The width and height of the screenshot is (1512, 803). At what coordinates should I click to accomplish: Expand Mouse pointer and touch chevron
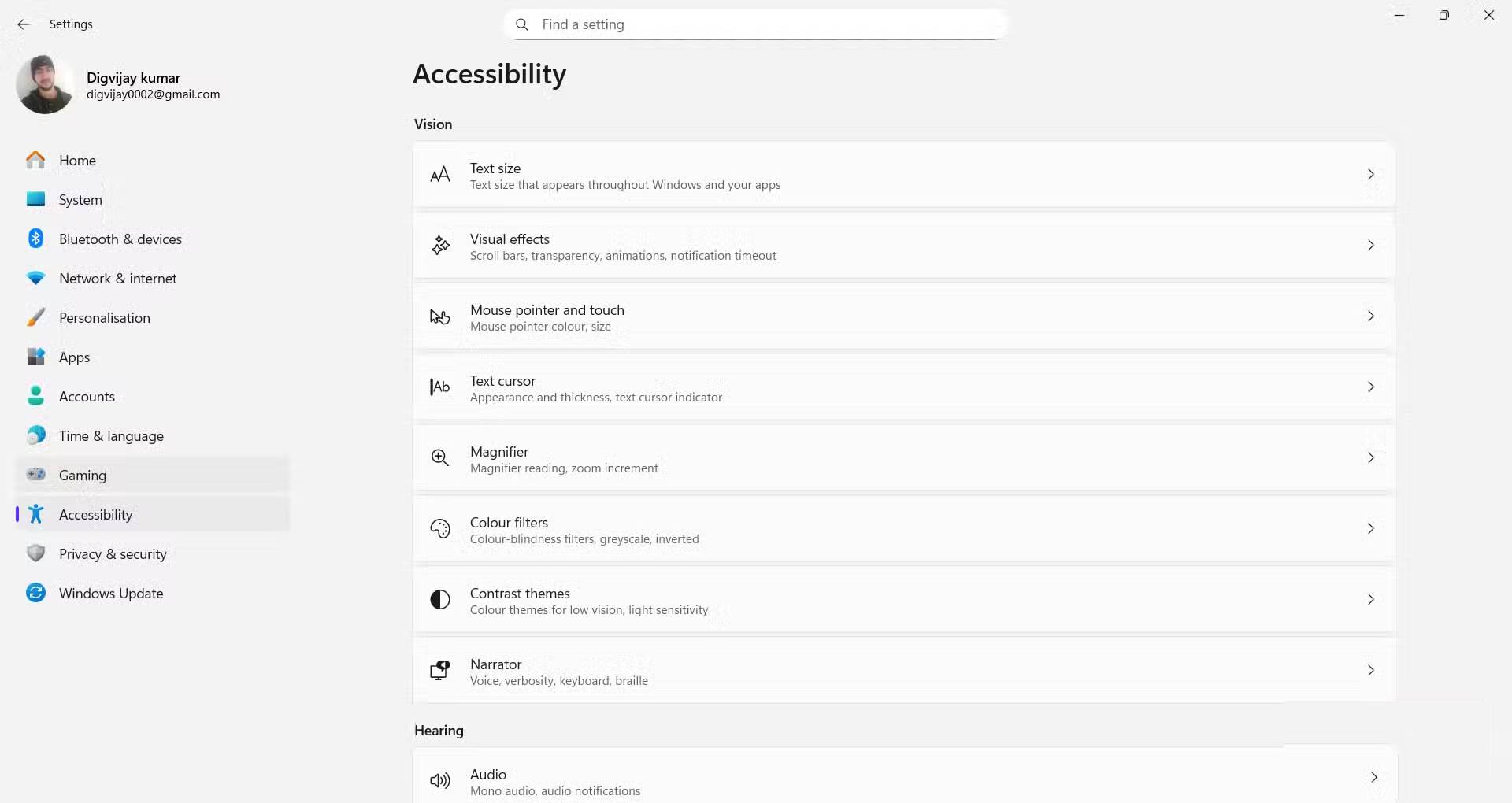pos(1371,316)
